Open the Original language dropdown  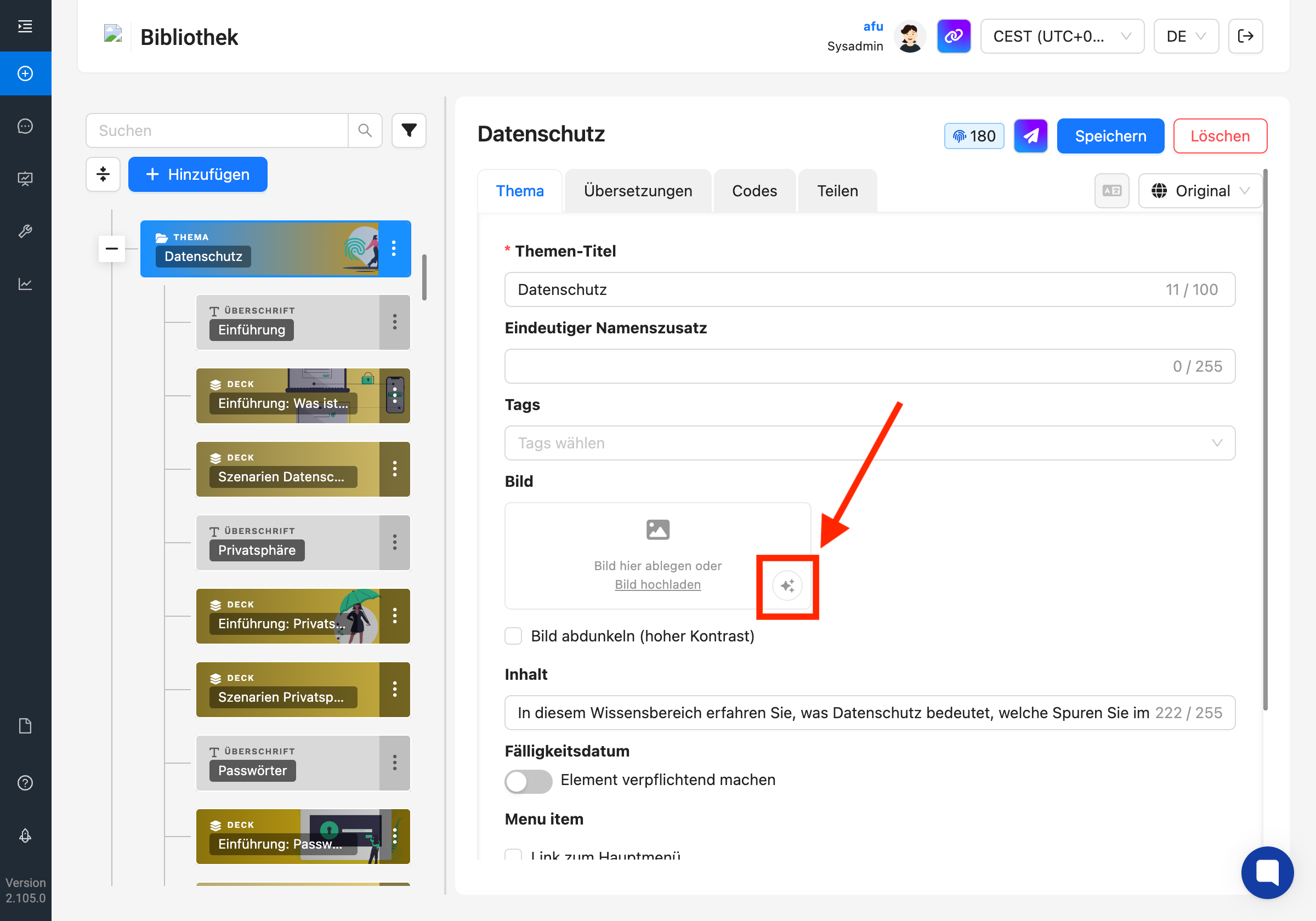[1200, 191]
